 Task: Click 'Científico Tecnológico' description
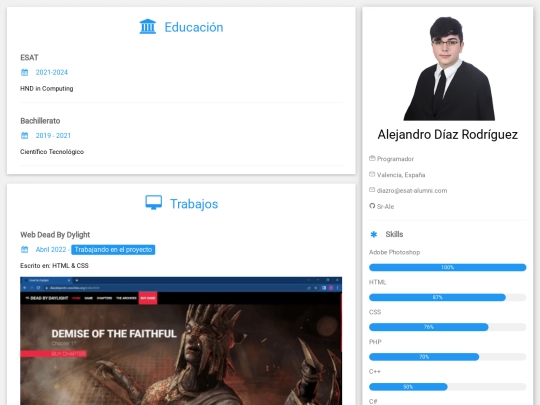click(x=52, y=152)
